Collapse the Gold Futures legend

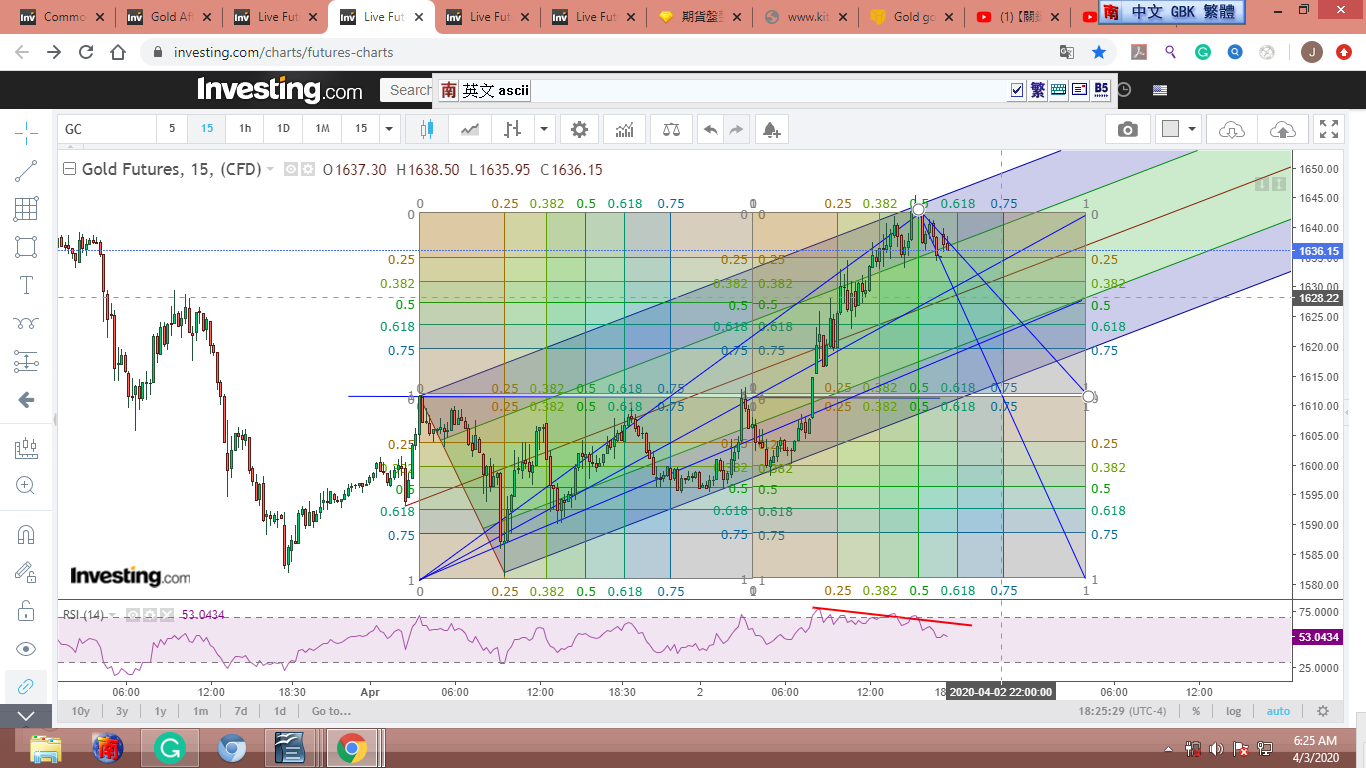point(69,169)
